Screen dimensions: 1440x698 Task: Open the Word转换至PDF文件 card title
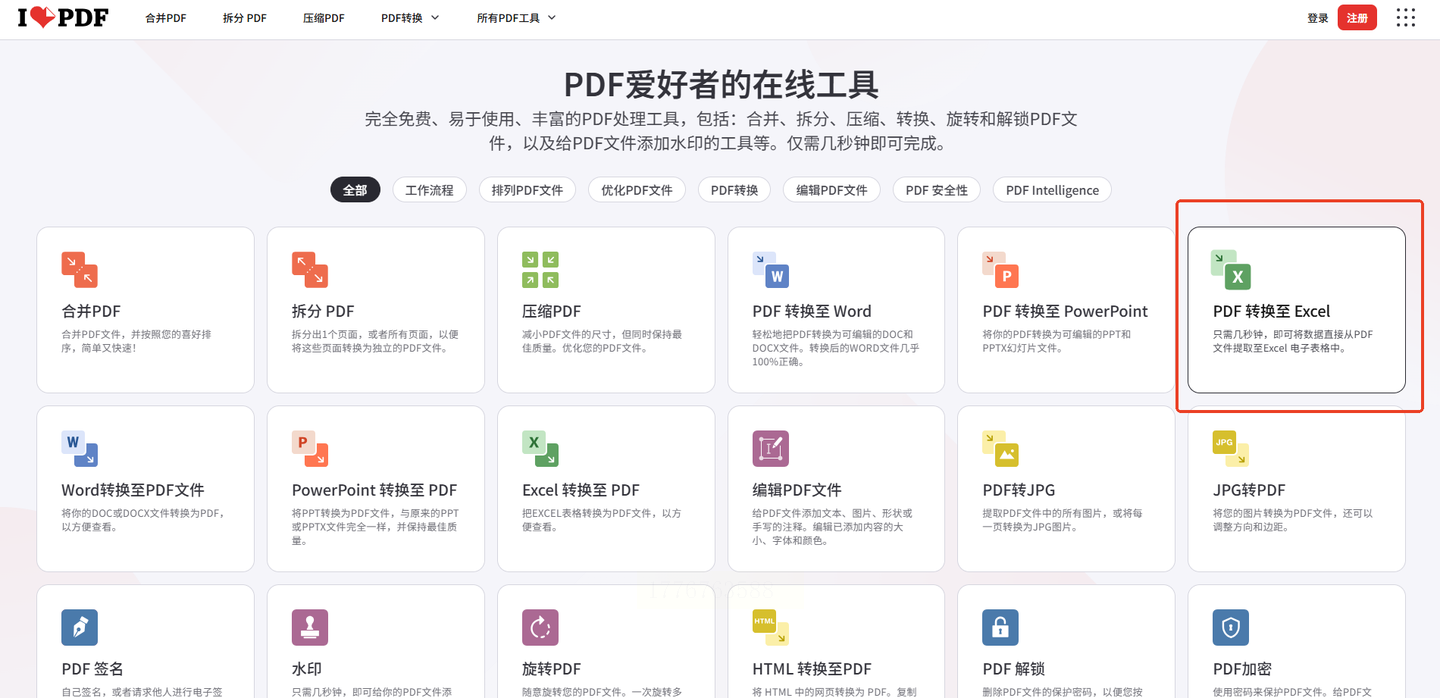133,490
